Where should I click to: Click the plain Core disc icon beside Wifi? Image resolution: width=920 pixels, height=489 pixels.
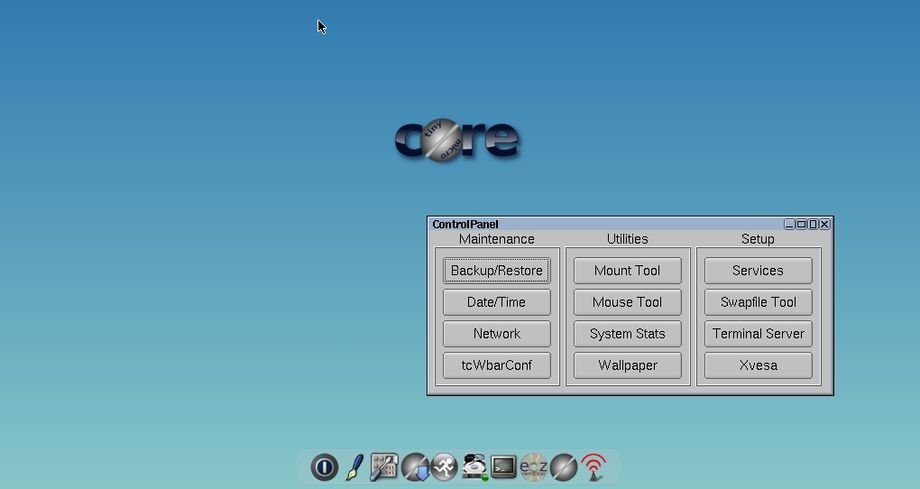tap(564, 467)
